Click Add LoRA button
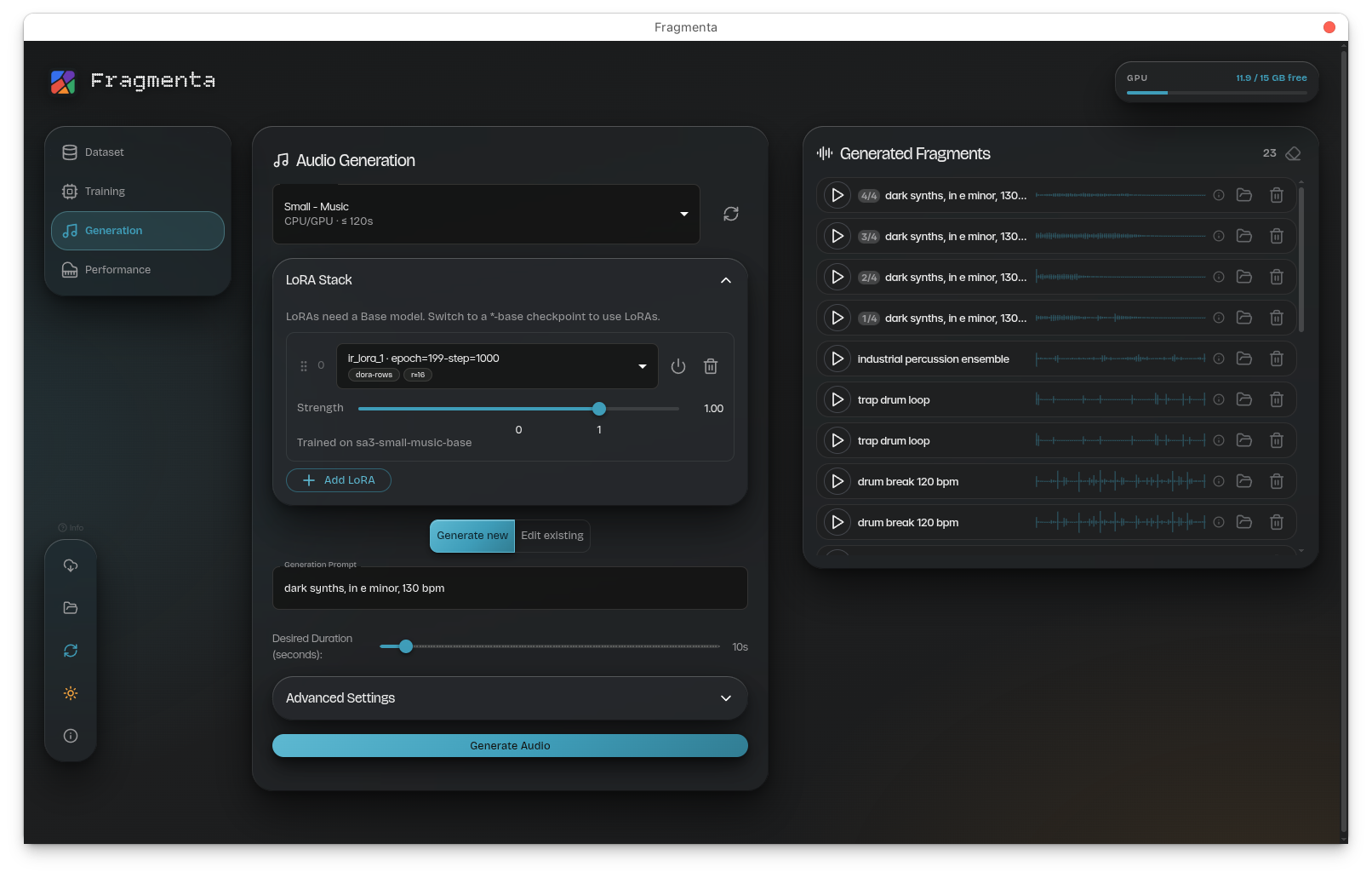 click(x=339, y=480)
